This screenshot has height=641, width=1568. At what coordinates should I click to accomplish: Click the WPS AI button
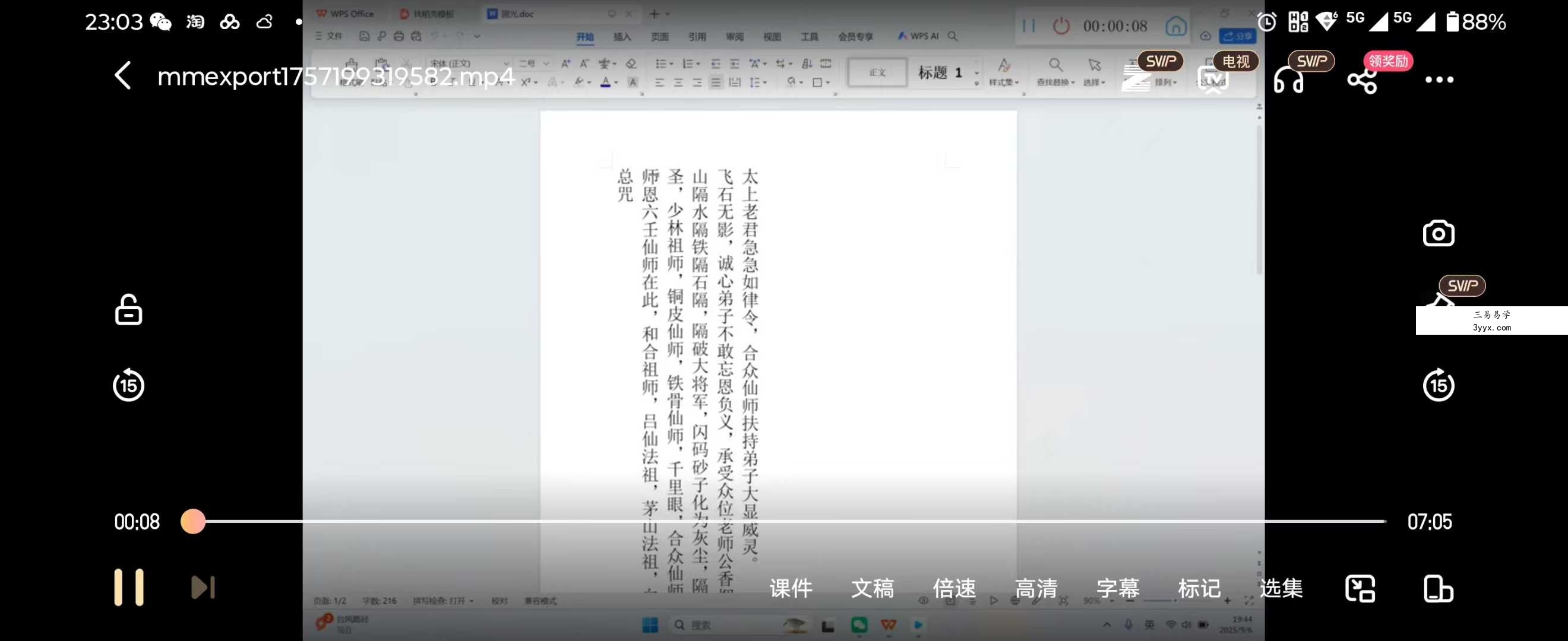point(918,36)
